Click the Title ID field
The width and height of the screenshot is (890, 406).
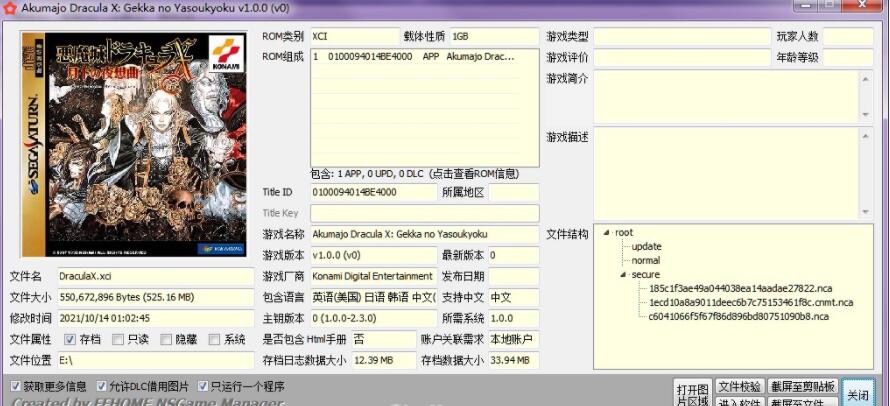(374, 192)
